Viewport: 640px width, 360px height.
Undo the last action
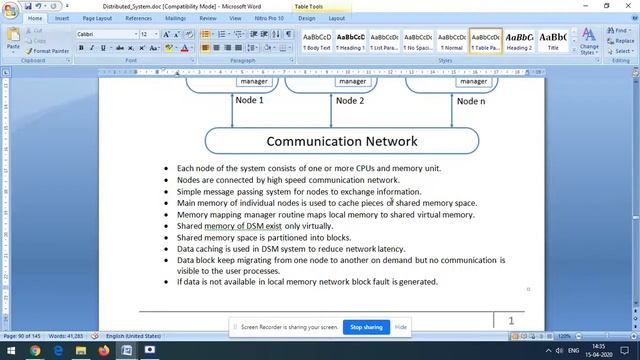pos(38,6)
